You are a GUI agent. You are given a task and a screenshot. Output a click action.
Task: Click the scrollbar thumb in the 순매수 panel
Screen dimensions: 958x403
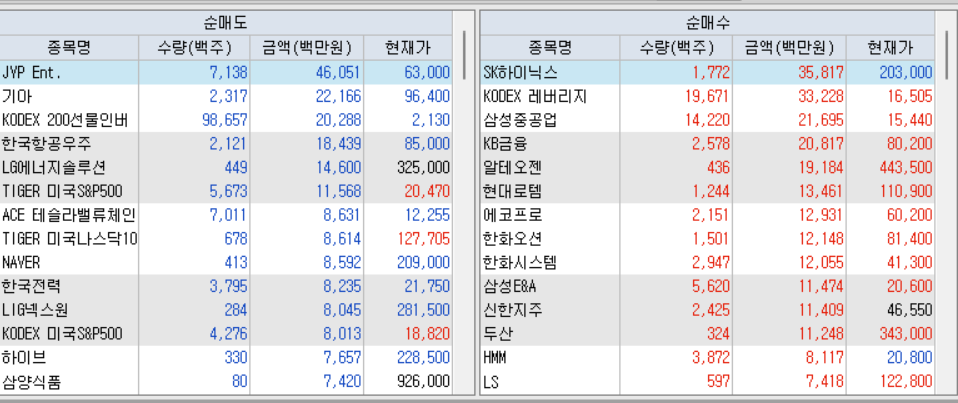coord(947,53)
